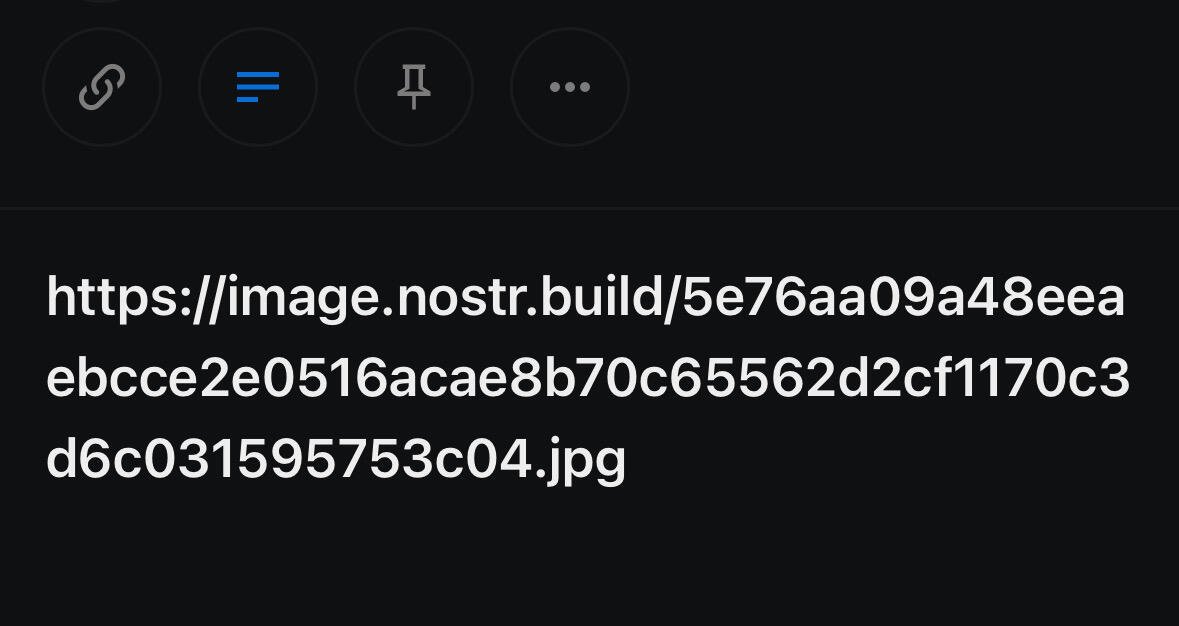Click the partially visible circle at top-left

tap(102, 2)
